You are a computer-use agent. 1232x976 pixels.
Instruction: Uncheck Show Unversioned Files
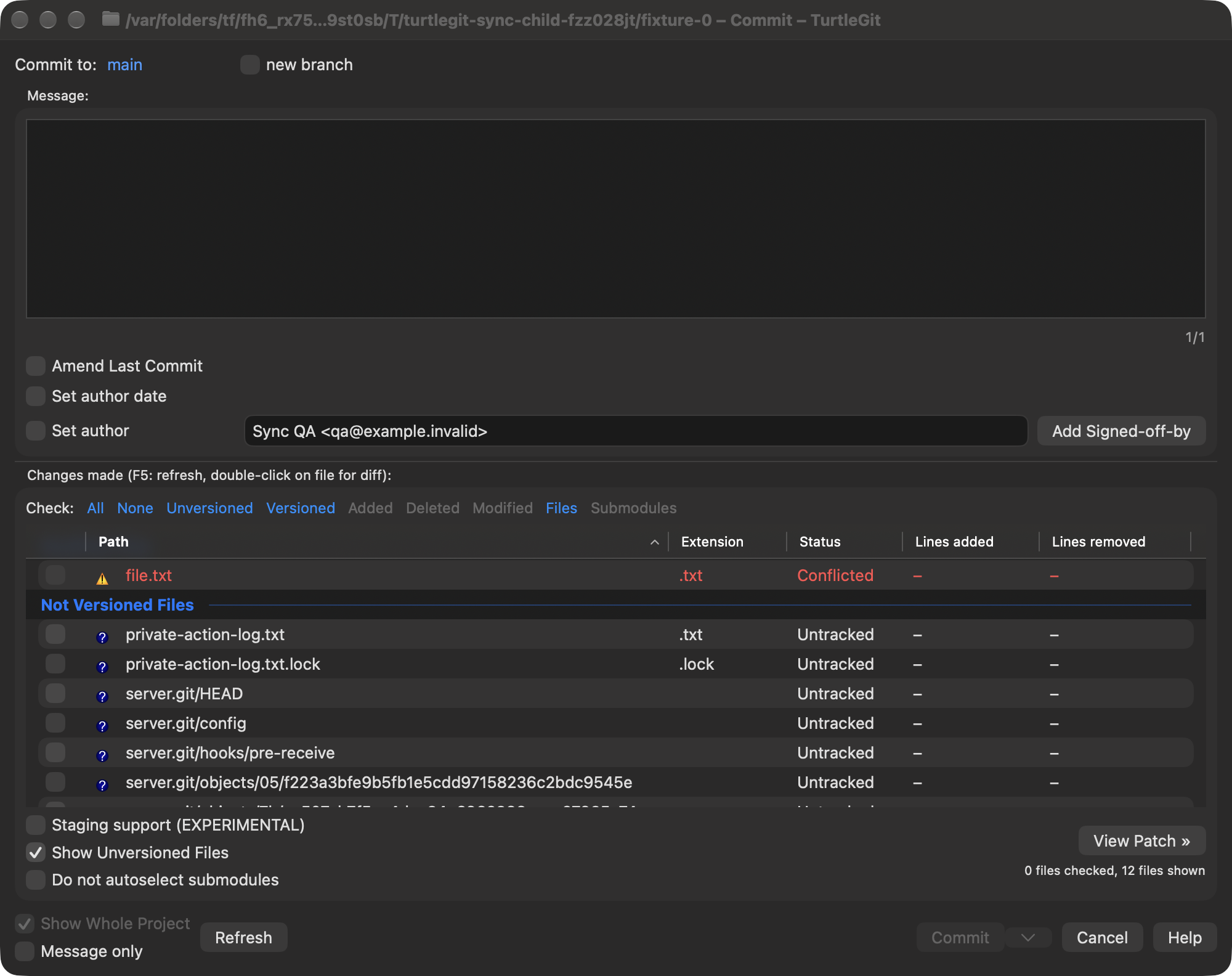36,853
